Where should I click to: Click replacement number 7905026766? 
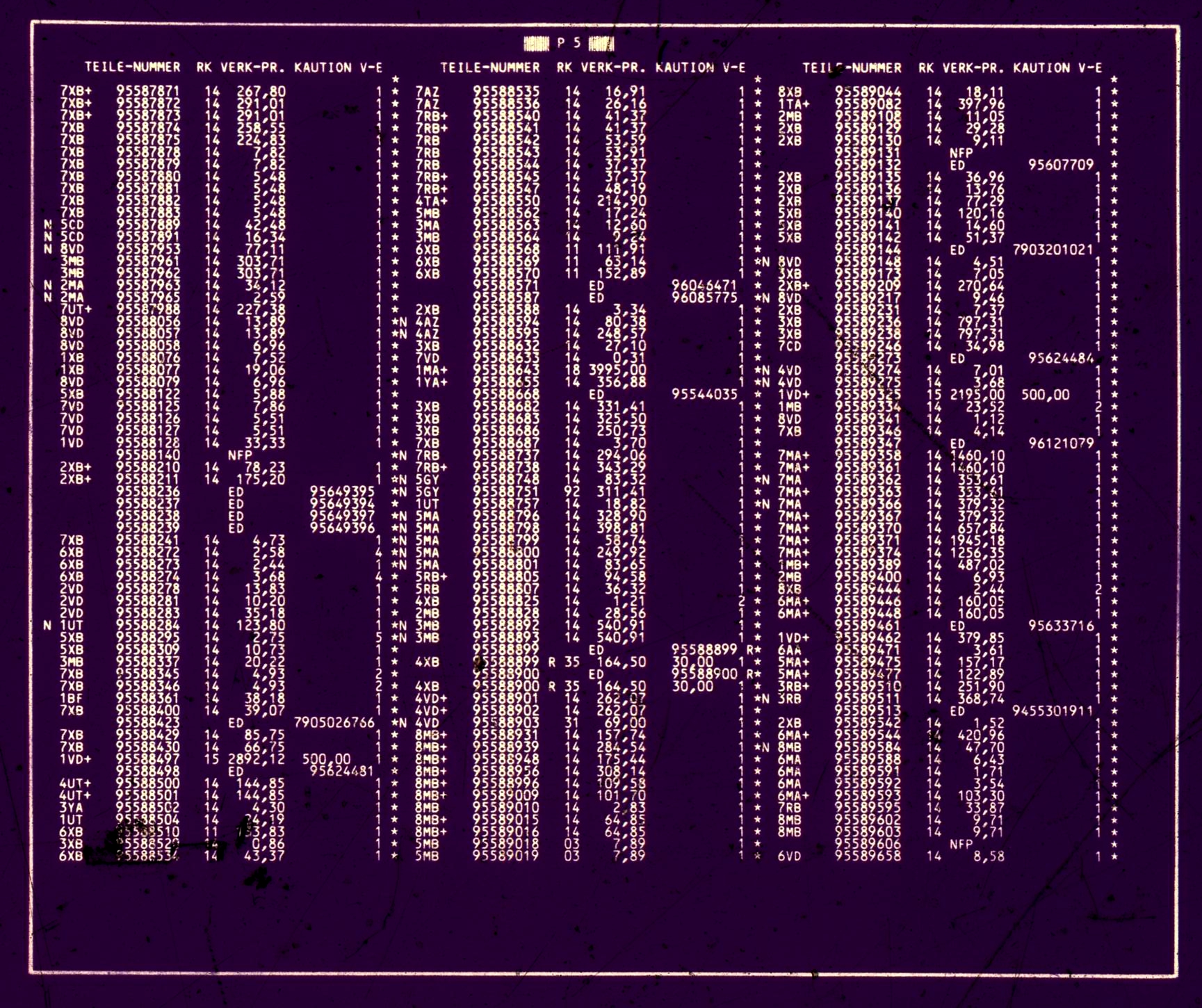tap(334, 723)
